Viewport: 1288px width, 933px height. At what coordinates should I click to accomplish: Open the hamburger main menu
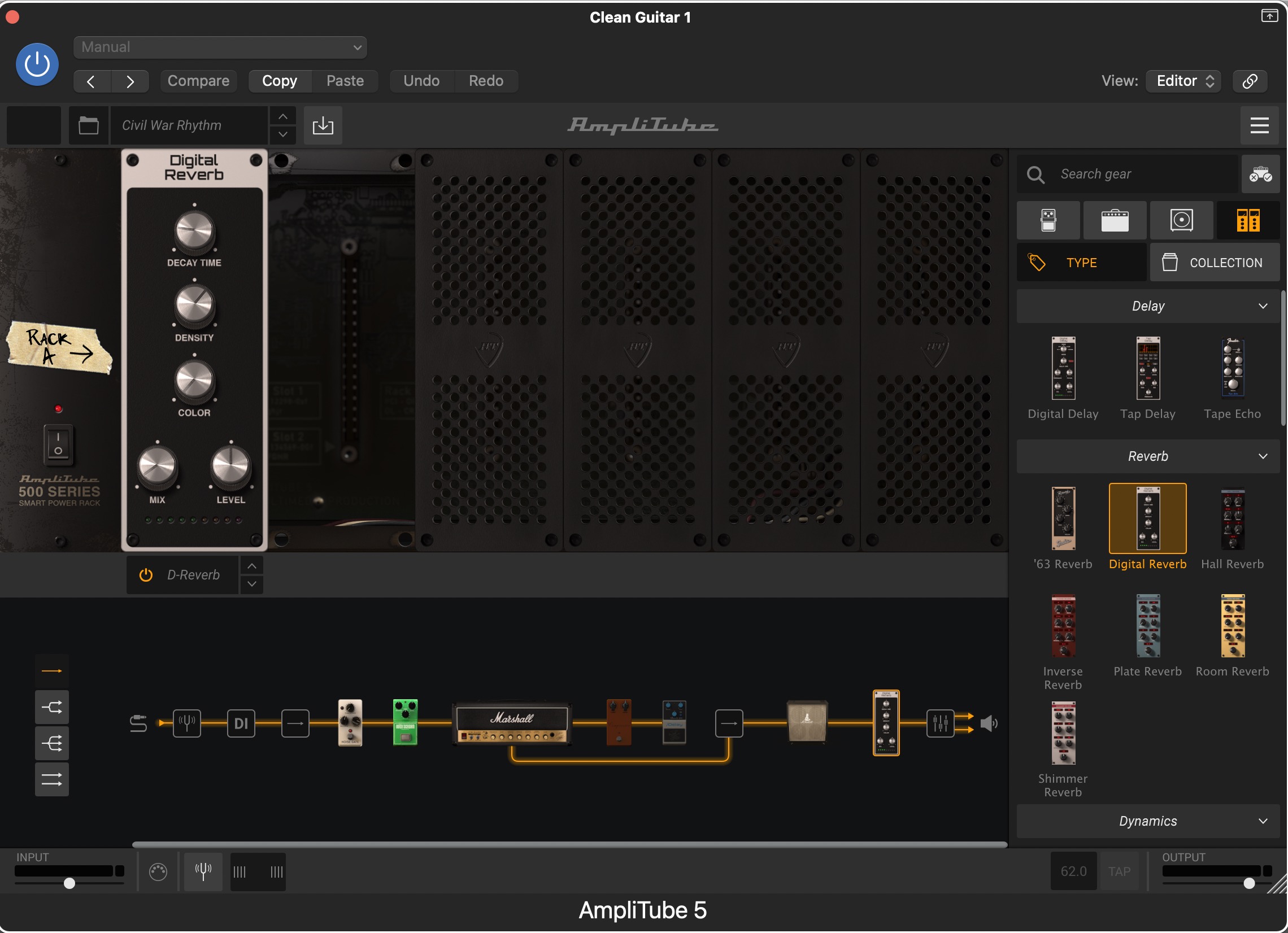[x=1259, y=125]
